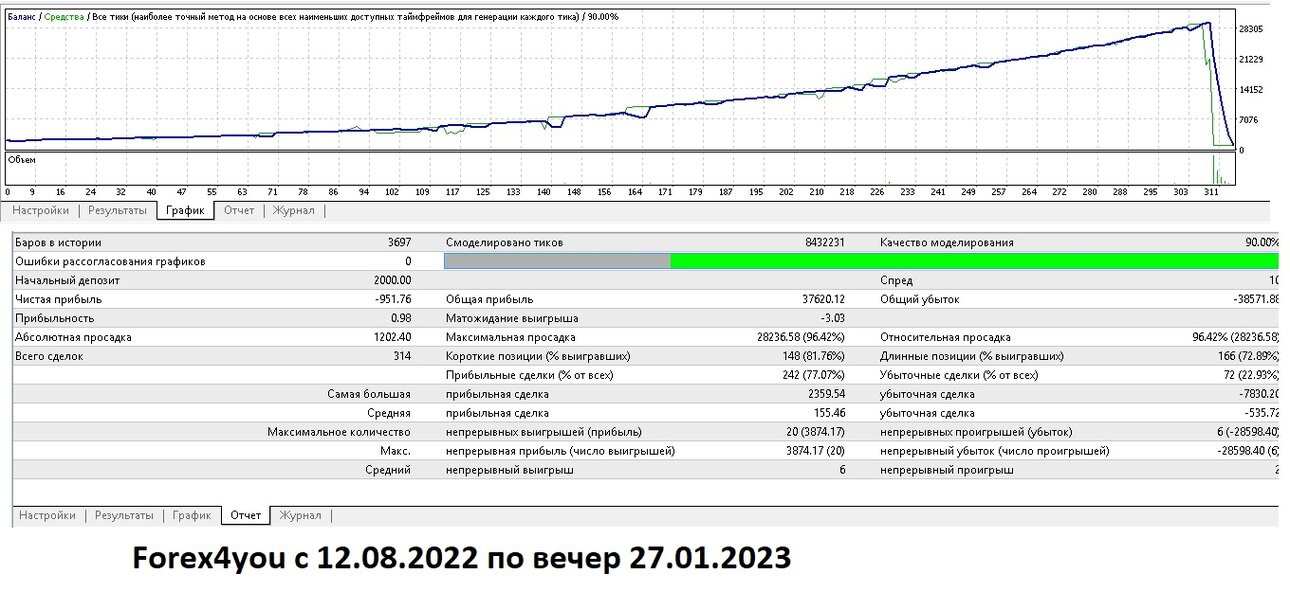This screenshot has height=610, width=1290.
Task: Click the 'Спред' label
Action: pos(896,281)
